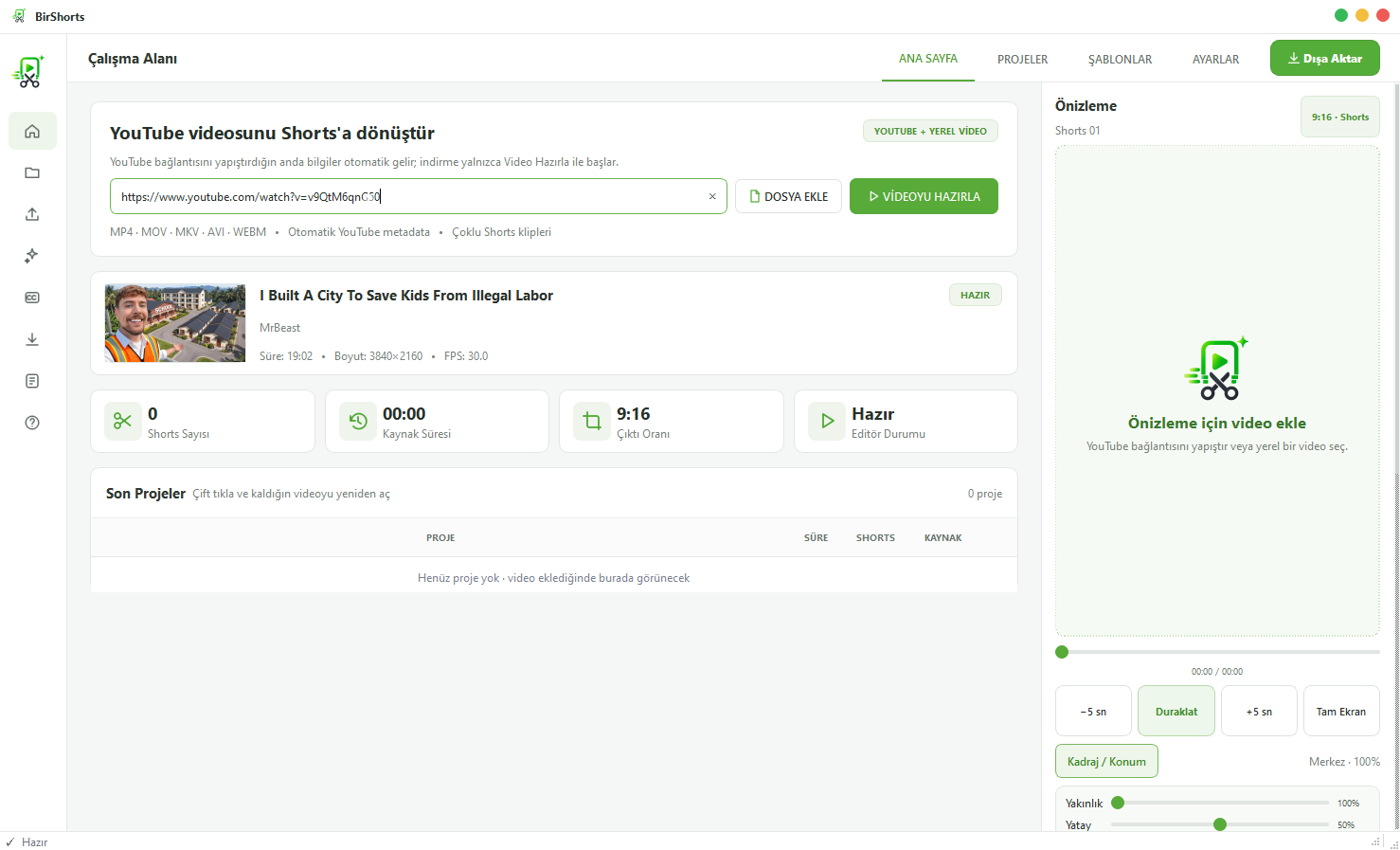Skip forward with the +5 sn button
Image resolution: width=1400 pixels, height=850 pixels.
(x=1259, y=711)
